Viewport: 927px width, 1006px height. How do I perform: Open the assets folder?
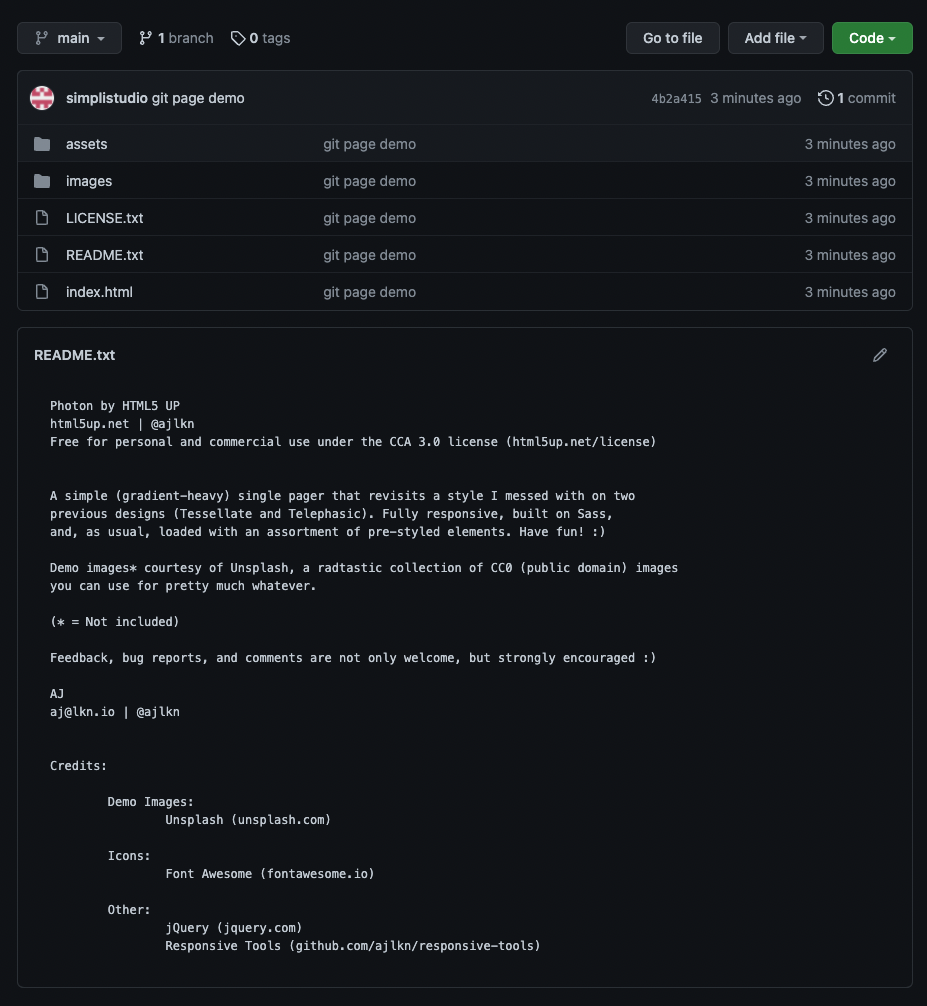point(87,144)
